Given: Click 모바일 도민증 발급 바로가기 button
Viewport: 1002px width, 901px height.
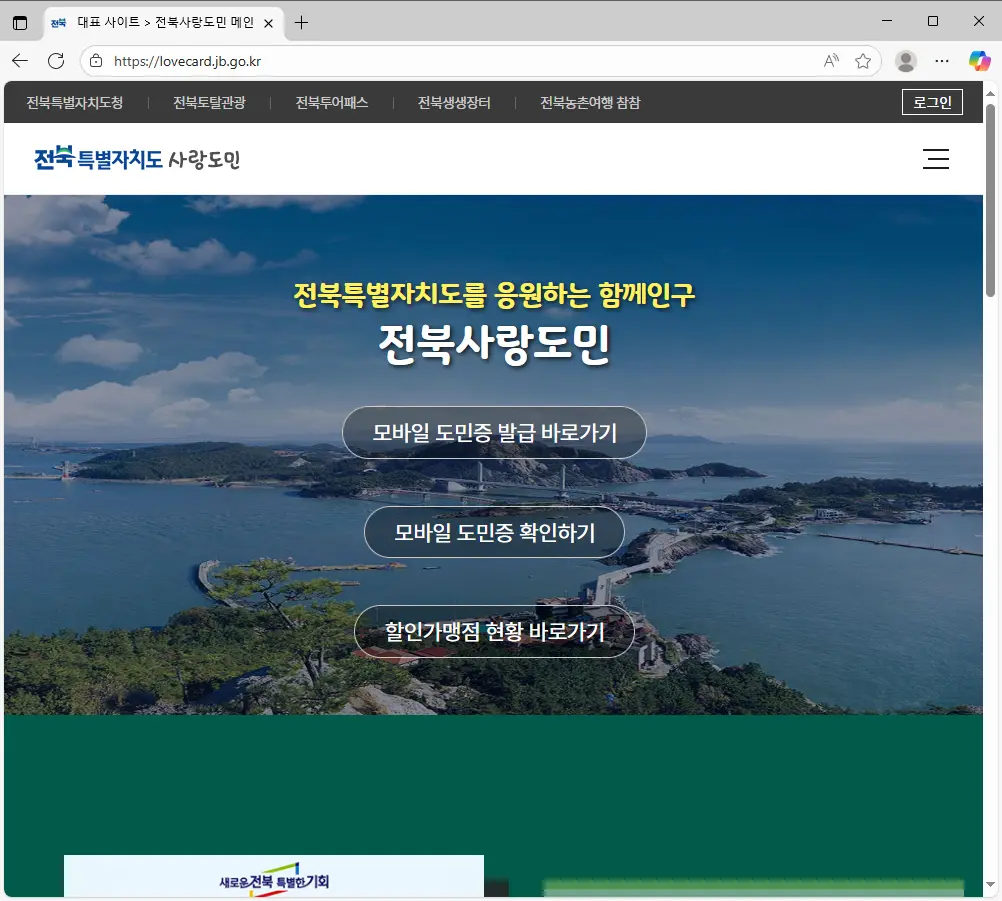Looking at the screenshot, I should tap(494, 433).
